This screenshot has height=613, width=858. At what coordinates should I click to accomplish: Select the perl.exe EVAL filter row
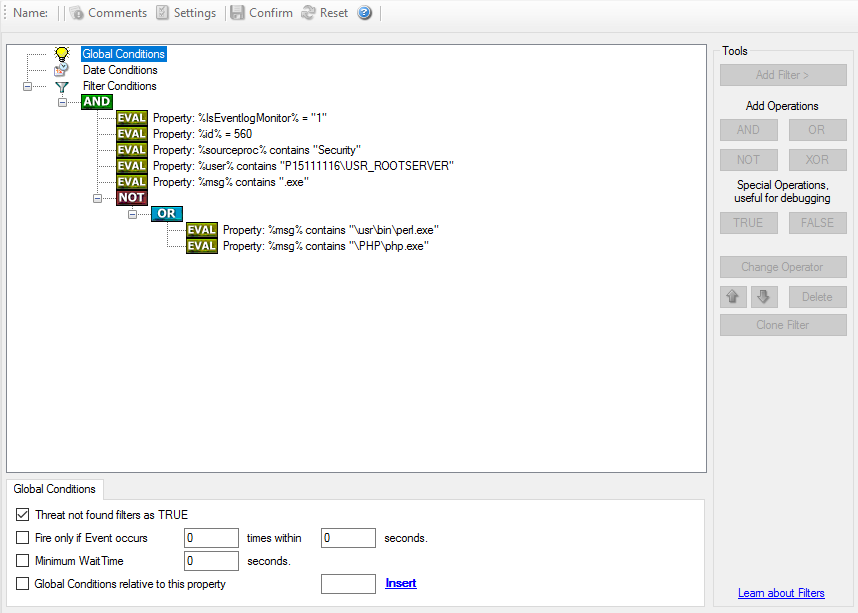point(353,230)
